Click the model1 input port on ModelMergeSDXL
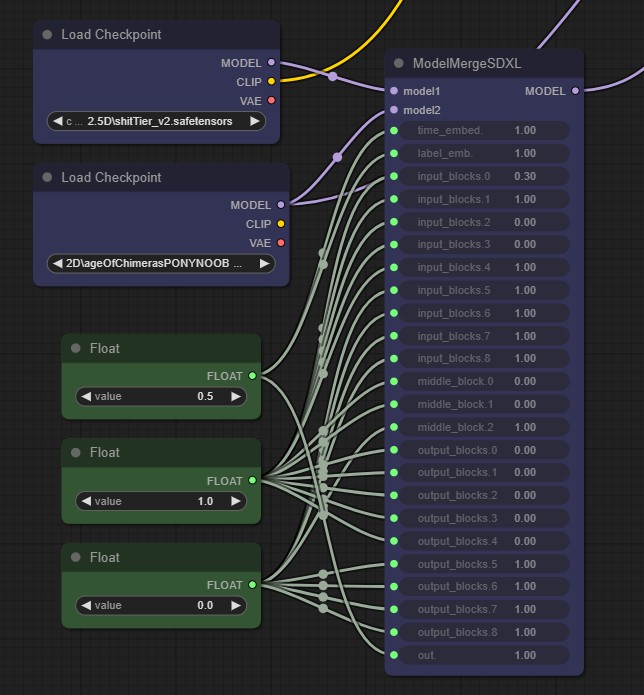 394,91
